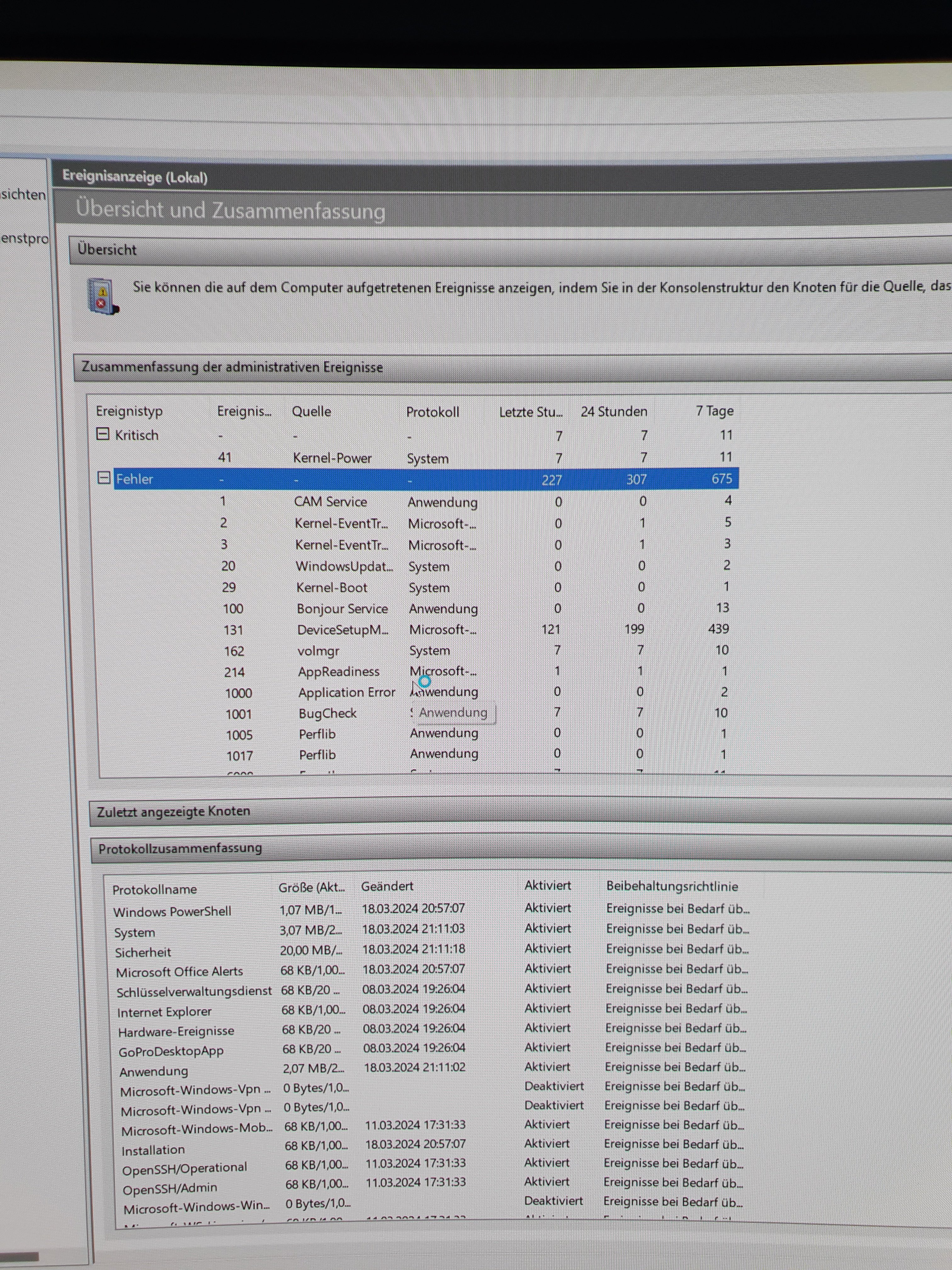The image size is (952, 1270).
Task: Collapse the Kritisch event type group
Action: [102, 434]
